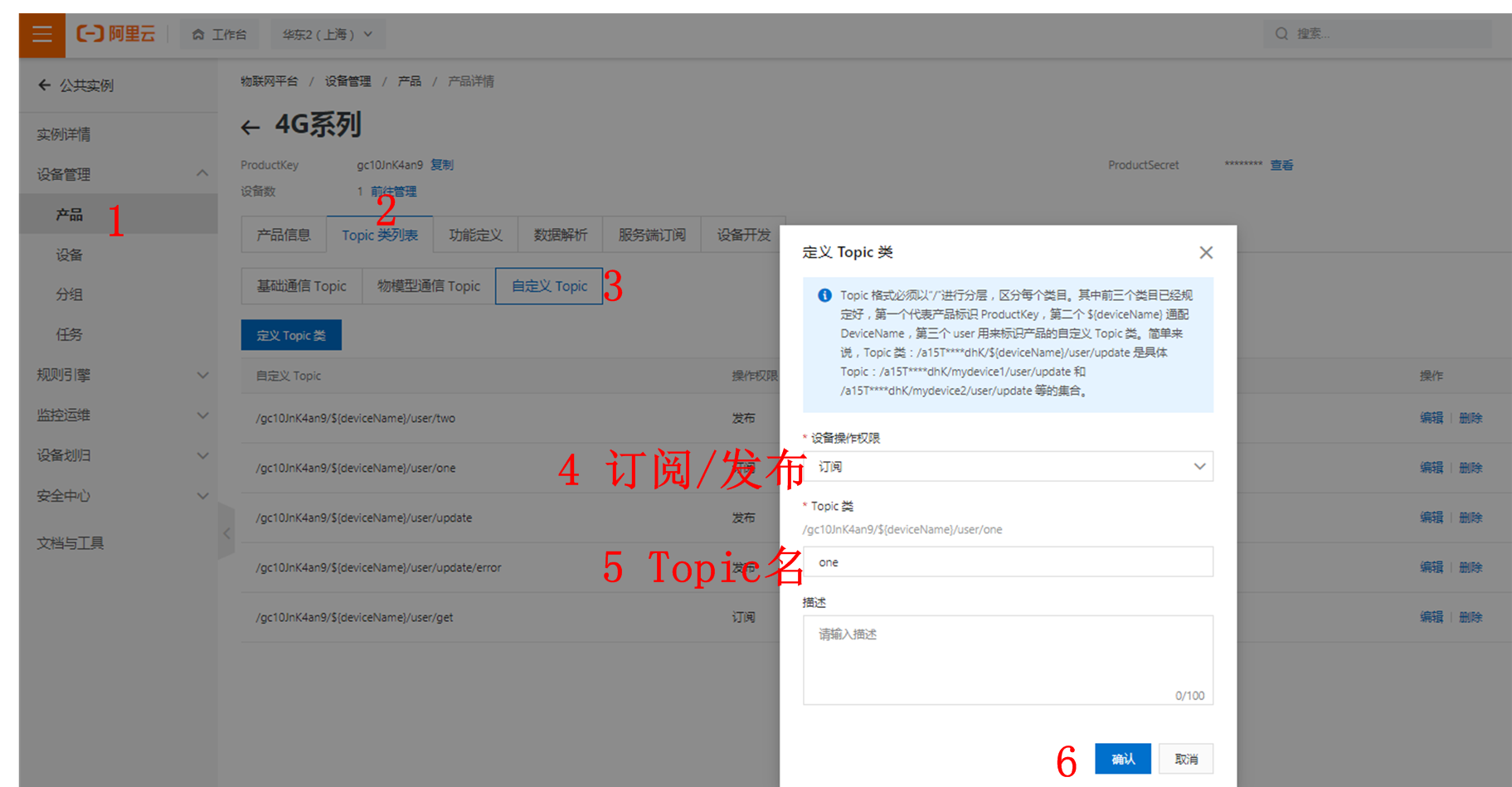Image resolution: width=1512 pixels, height=787 pixels.
Task: Click the 确认 button
Action: [1122, 759]
